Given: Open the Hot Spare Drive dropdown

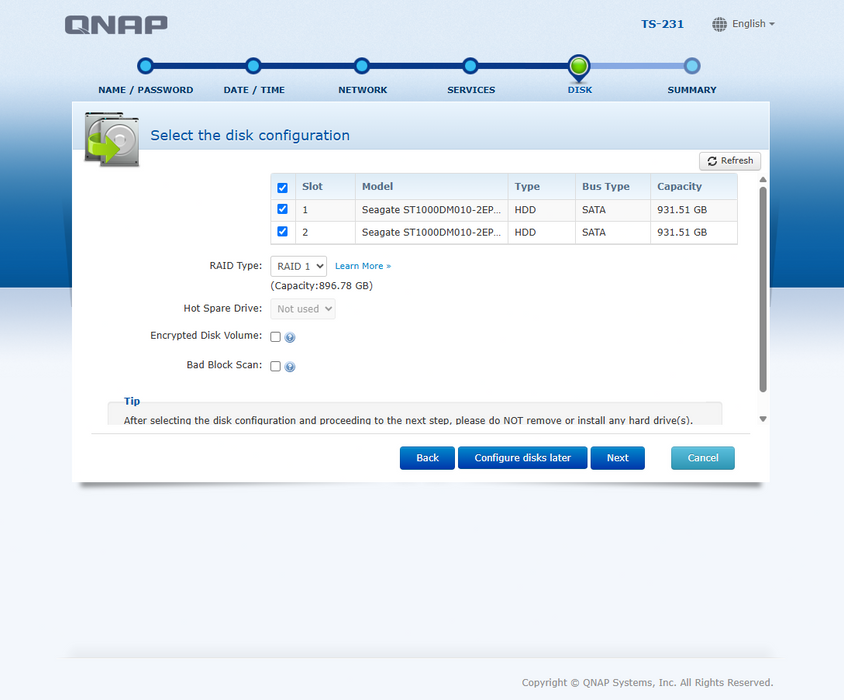Looking at the screenshot, I should (x=302, y=309).
